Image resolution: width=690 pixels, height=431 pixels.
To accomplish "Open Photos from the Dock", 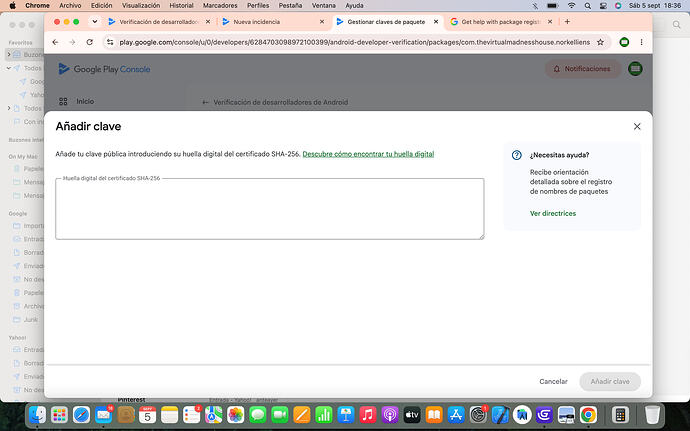I will pos(235,415).
